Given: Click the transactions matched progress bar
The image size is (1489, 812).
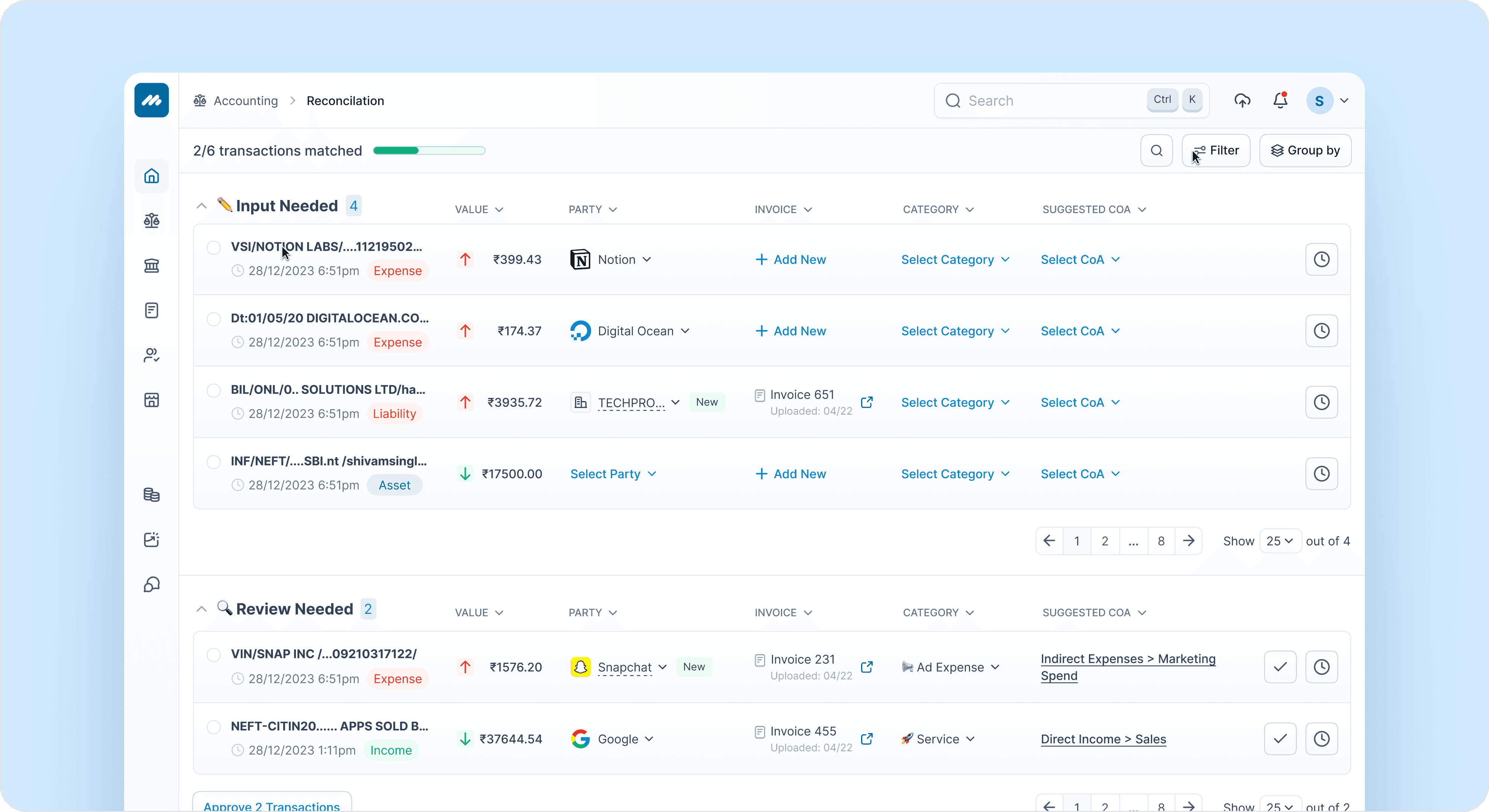Looking at the screenshot, I should [429, 151].
